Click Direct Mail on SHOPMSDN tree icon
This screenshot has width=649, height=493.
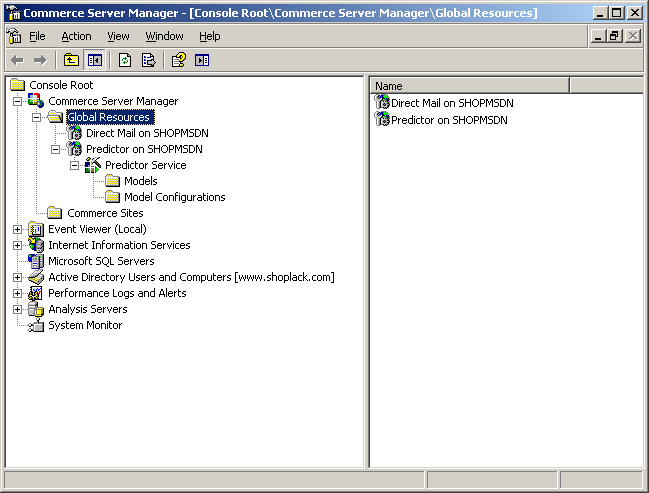click(x=75, y=133)
